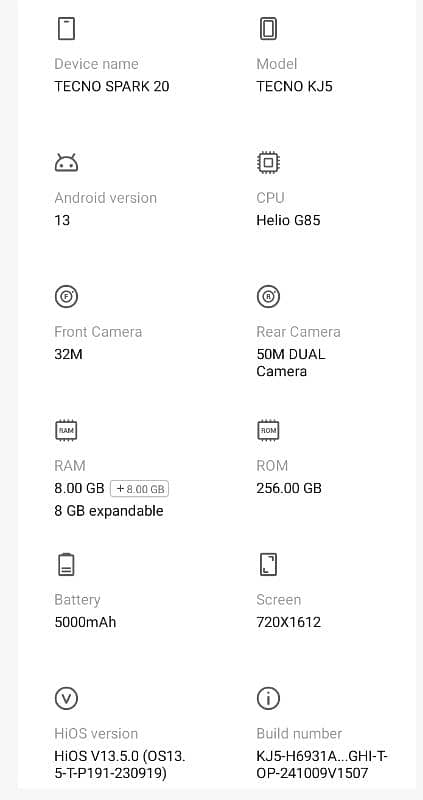This screenshot has width=423, height=800.
Task: Open the HiOS V13.5.0 version entry
Action: click(x=119, y=765)
